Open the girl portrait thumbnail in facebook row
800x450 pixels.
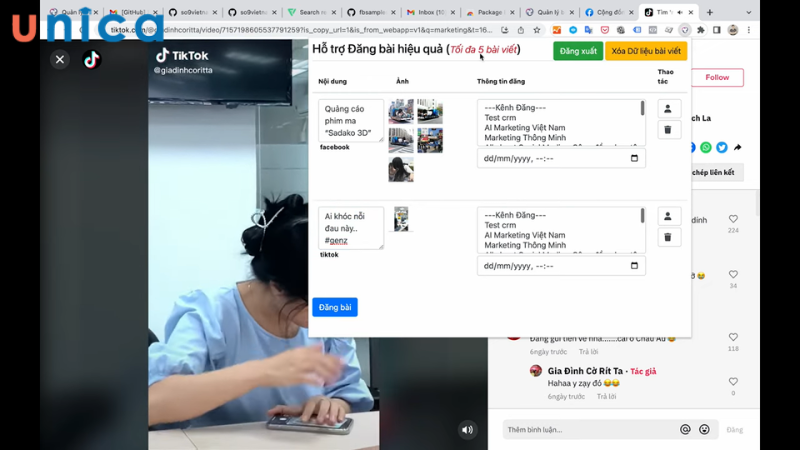click(401, 169)
